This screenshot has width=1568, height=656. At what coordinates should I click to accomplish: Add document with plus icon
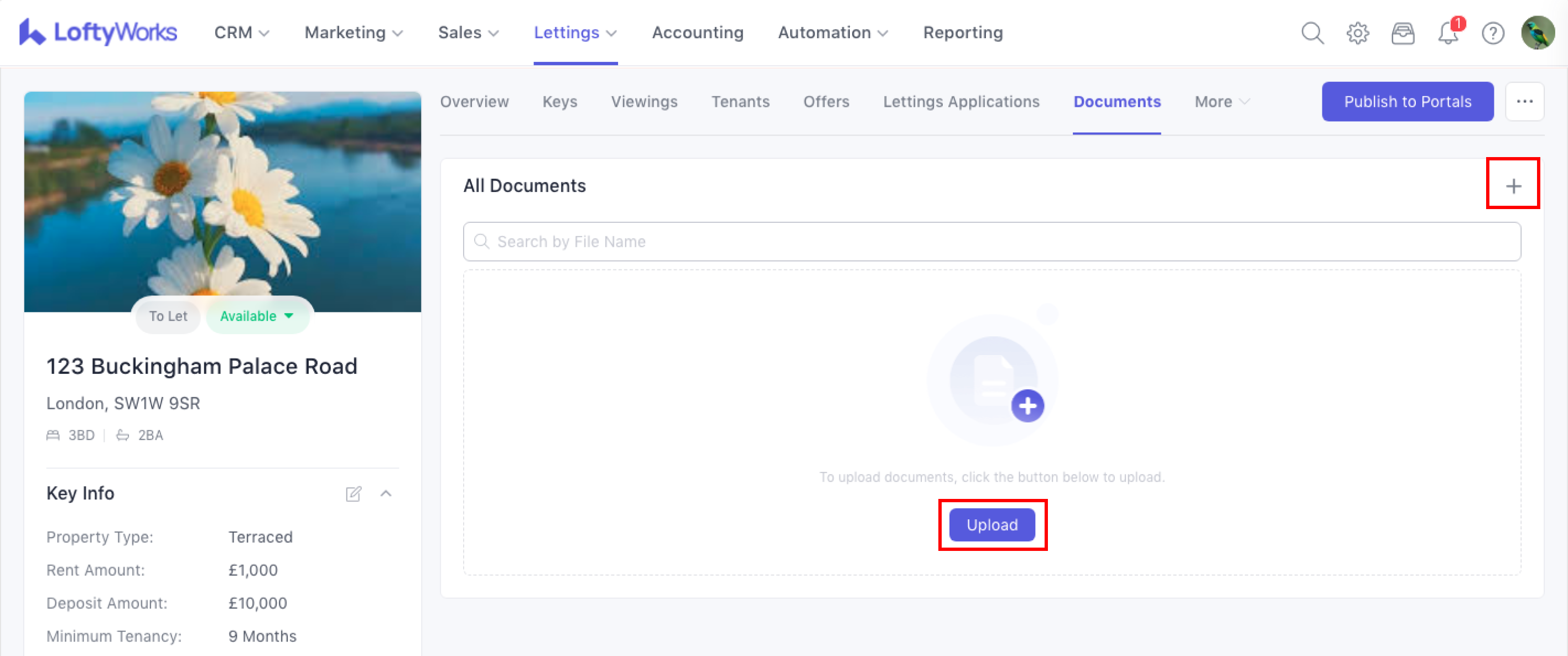tap(1513, 186)
